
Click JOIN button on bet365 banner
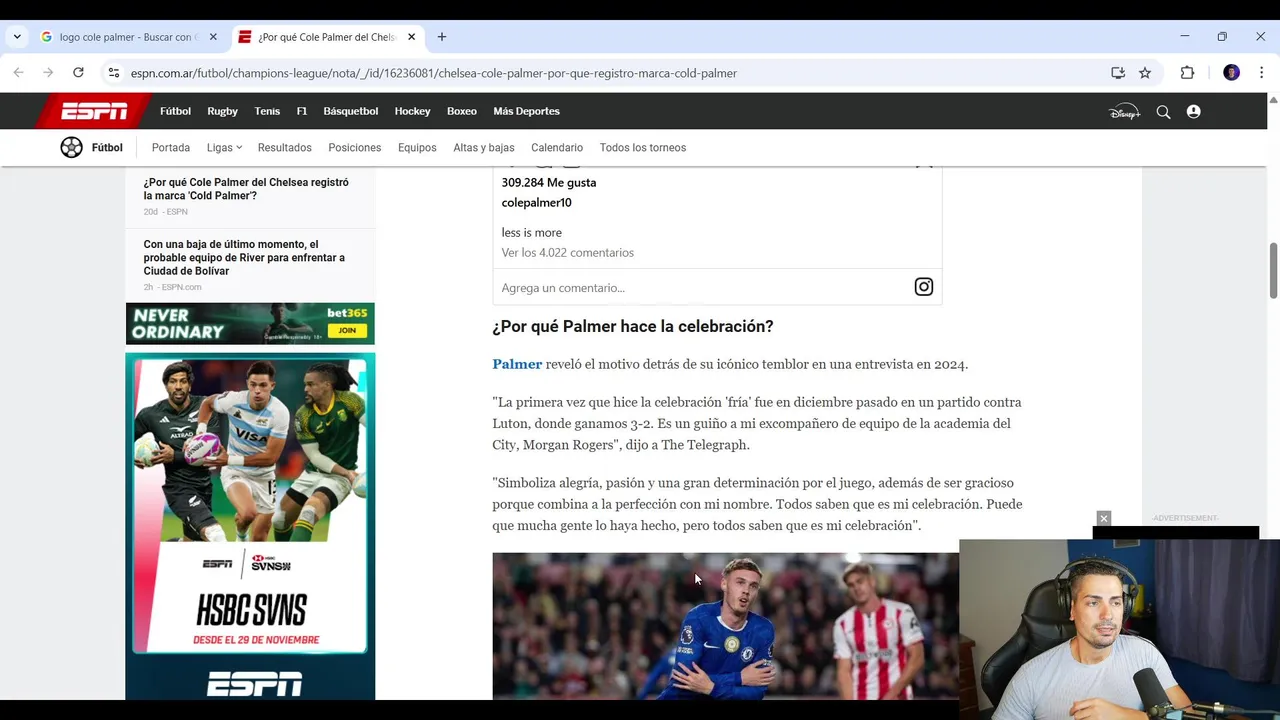click(x=347, y=330)
